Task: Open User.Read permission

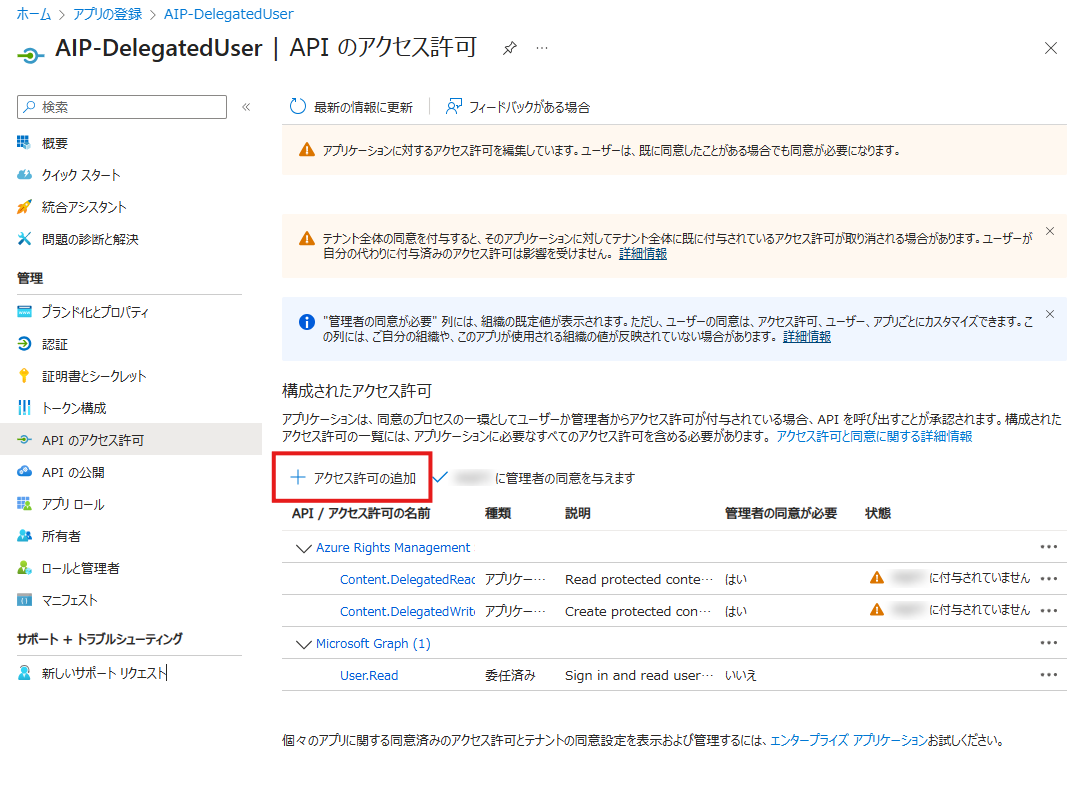Action: click(369, 675)
